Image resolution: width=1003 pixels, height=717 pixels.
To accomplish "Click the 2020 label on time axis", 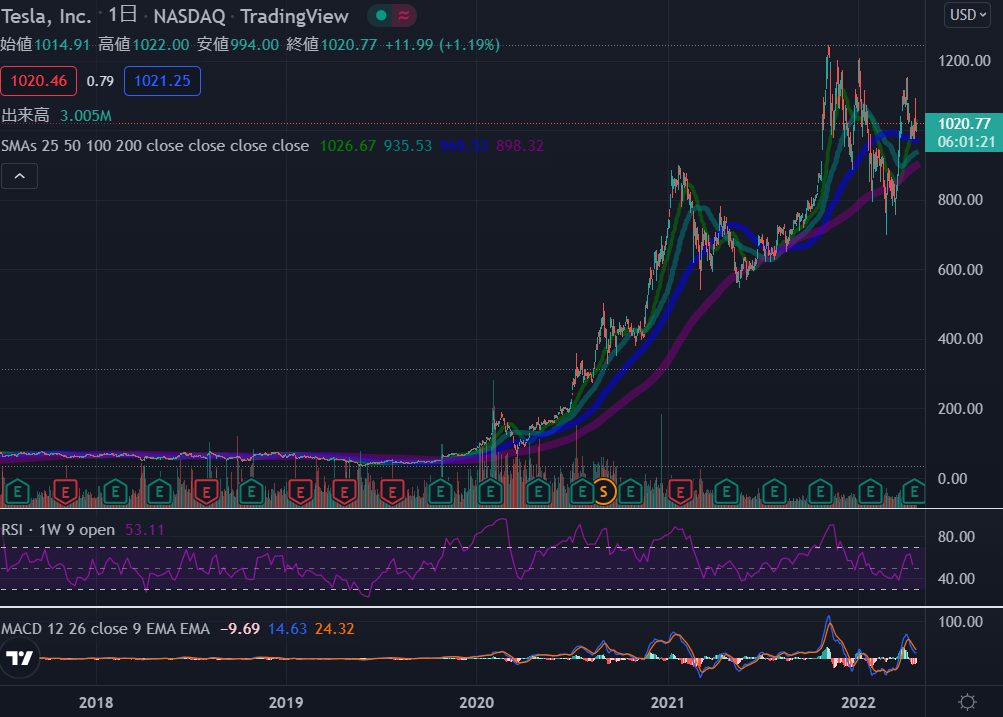I will pyautogui.click(x=476, y=701).
